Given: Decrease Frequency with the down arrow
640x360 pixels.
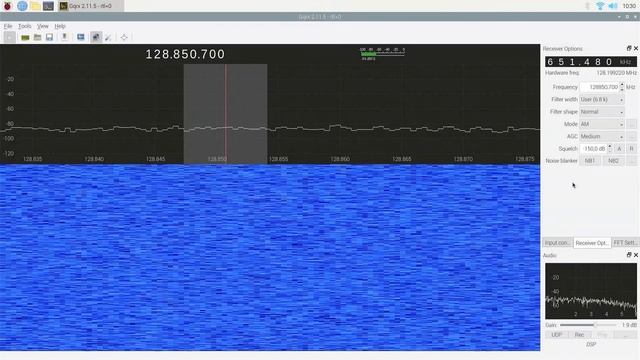Looking at the screenshot, I should point(622,89).
